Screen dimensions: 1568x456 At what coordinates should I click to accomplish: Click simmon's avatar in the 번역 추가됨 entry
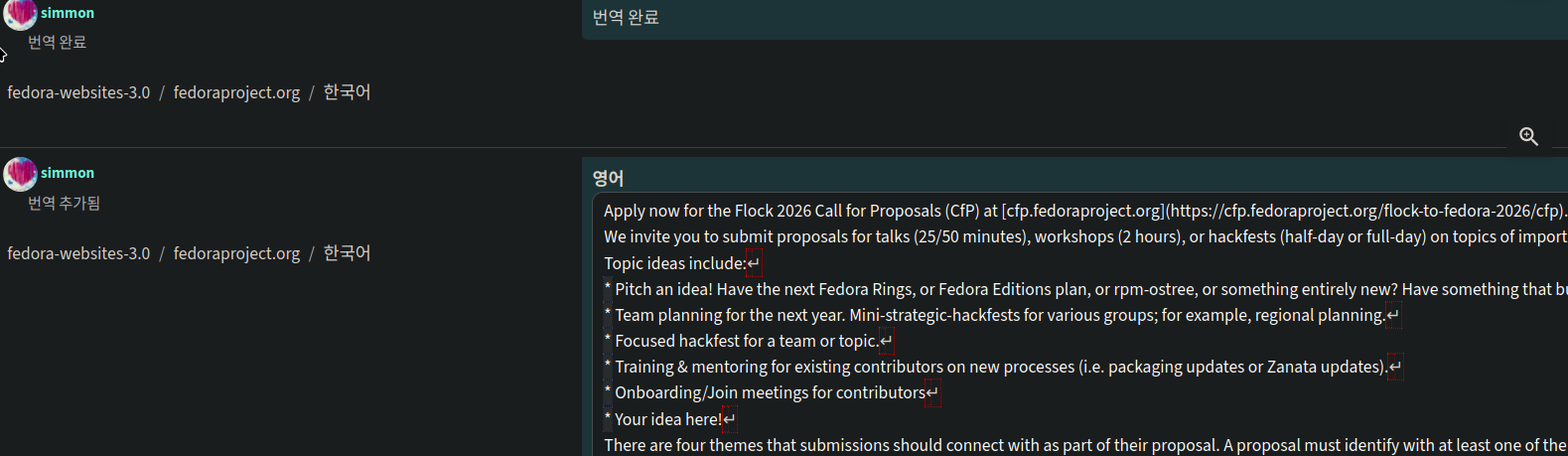20,174
